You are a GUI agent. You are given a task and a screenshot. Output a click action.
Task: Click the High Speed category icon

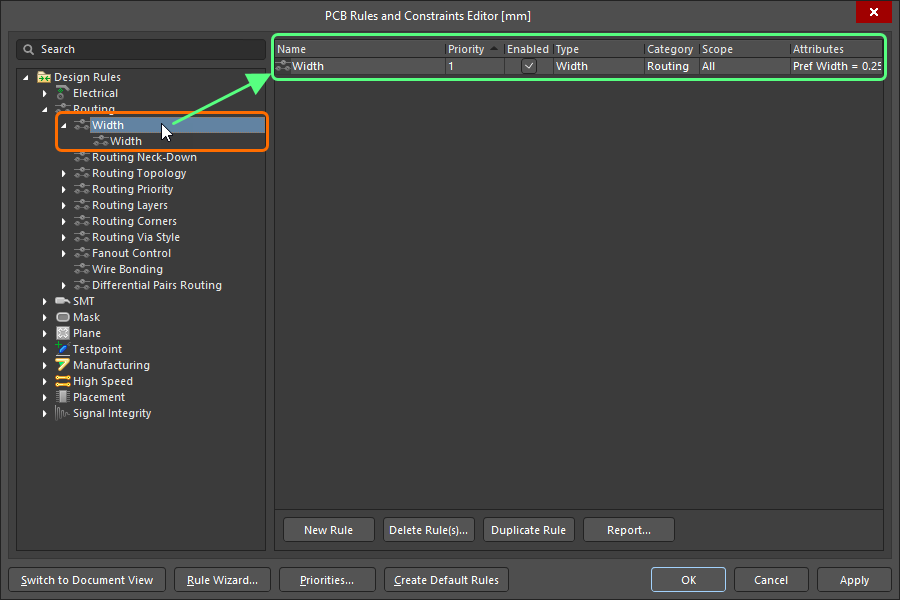[63, 381]
